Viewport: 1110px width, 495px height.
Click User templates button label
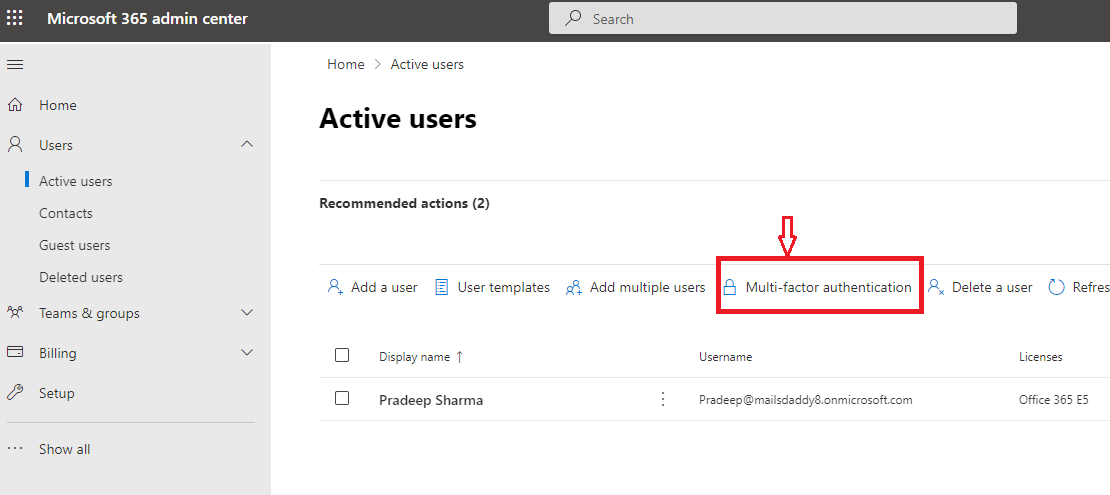(504, 288)
